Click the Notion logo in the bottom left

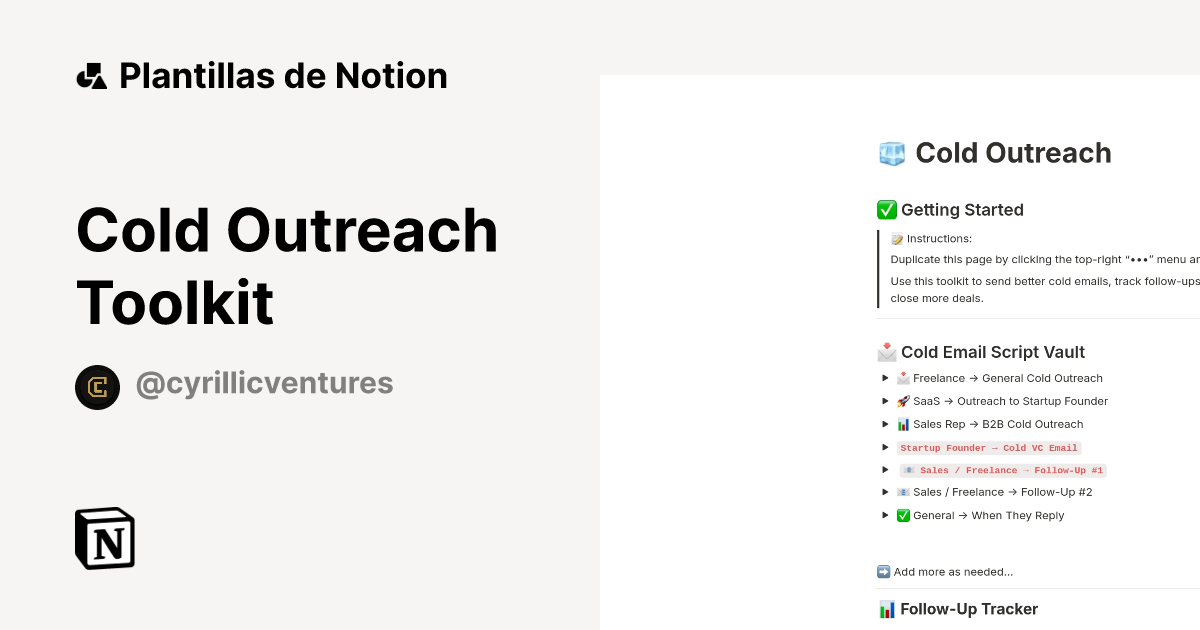pos(104,538)
